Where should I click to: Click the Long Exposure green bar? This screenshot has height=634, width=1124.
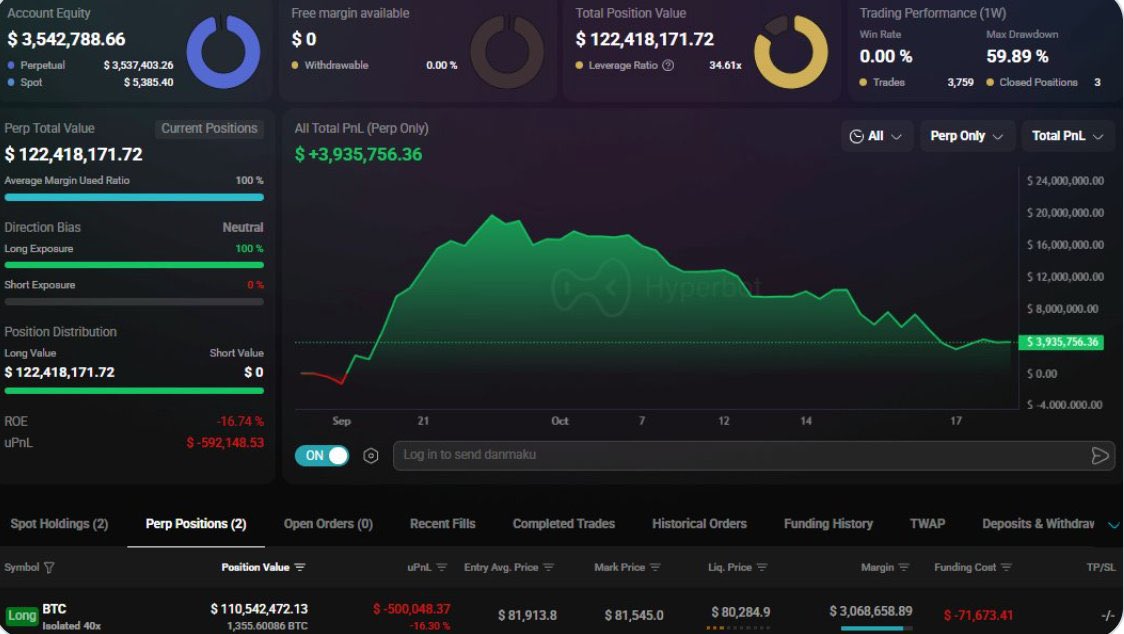click(134, 265)
